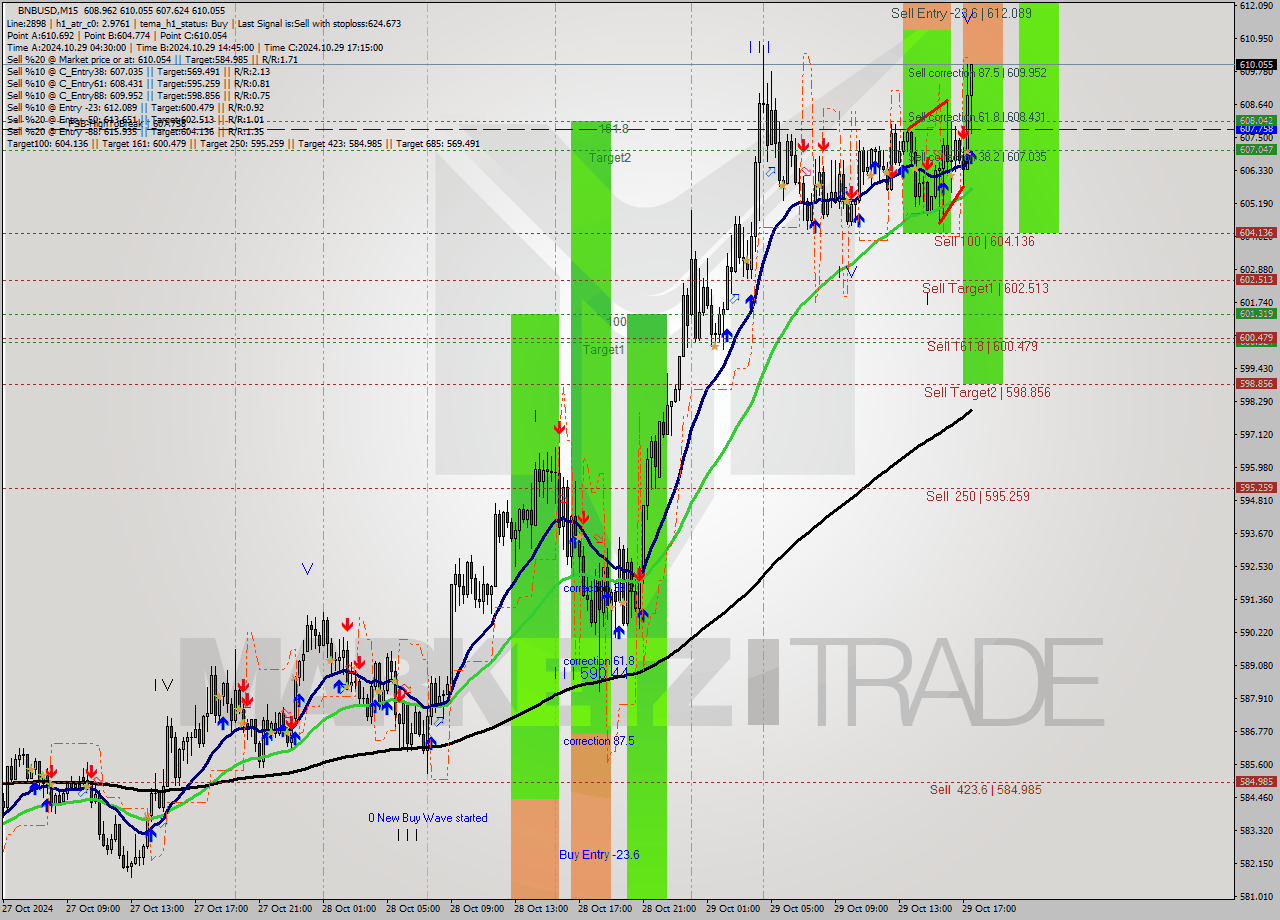Screen dimensions: 1280x920
Task: Click the 590.220 price scale value
Action: 1256,632
